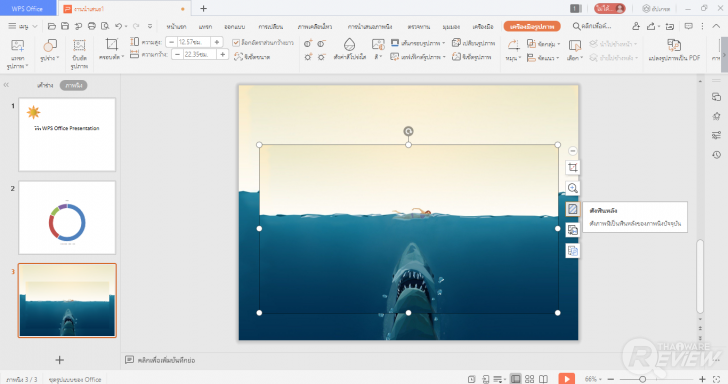Click the print icon in quick toolbar
The height and width of the screenshot is (384, 728).
click(92, 26)
